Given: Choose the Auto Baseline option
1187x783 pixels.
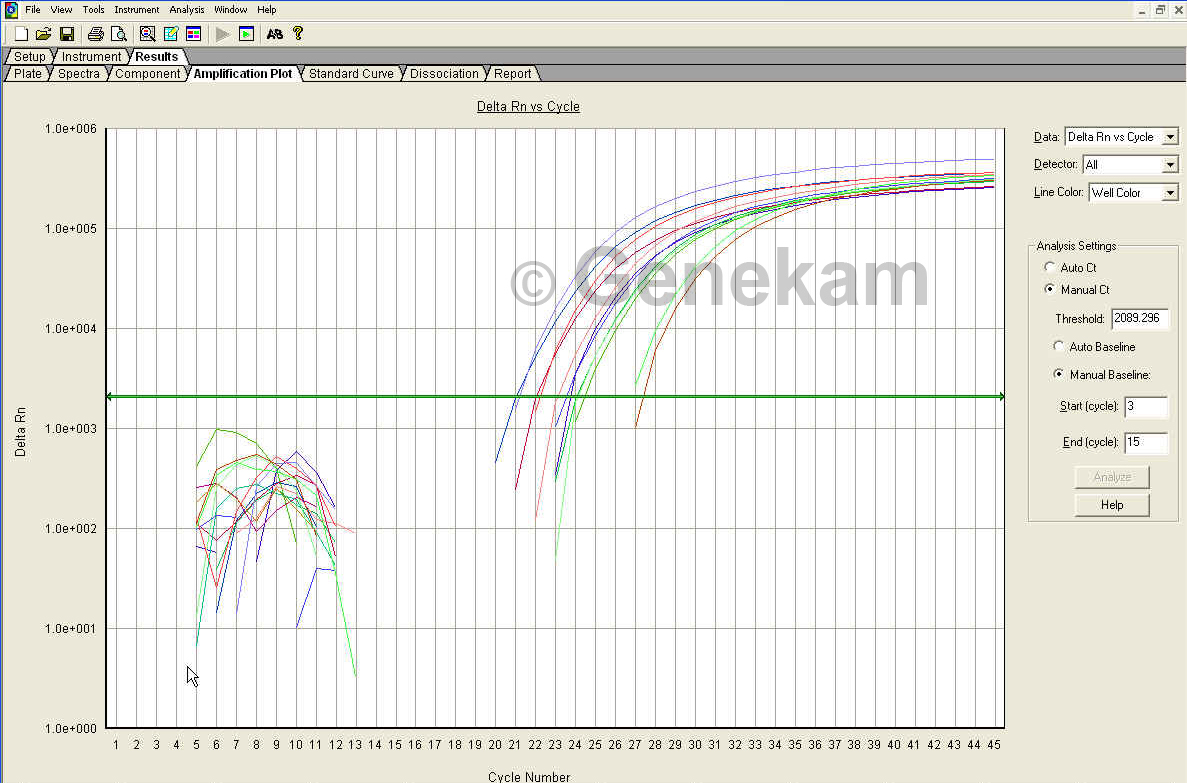Looking at the screenshot, I should tap(1058, 346).
